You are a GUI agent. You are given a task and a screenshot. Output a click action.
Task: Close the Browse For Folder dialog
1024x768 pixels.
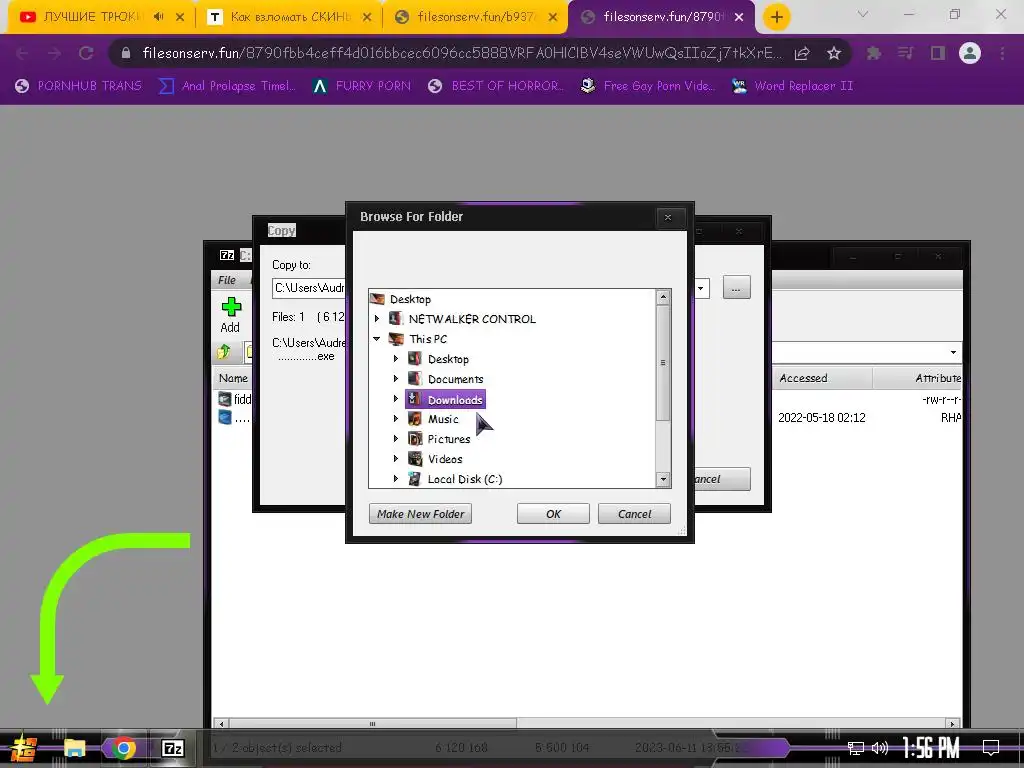click(667, 217)
